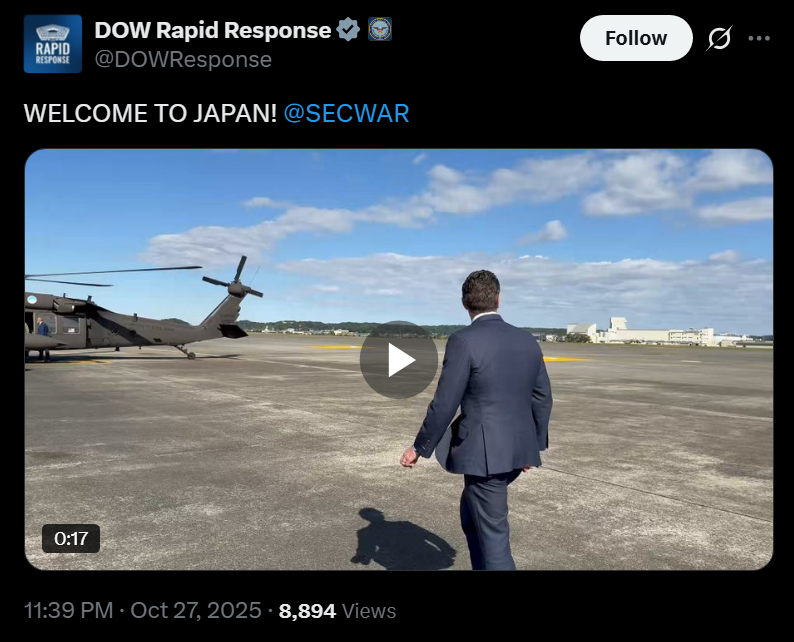This screenshot has width=794, height=642.
Task: Click the Oct 27, 2025 post date
Action: pyautogui.click(x=196, y=611)
